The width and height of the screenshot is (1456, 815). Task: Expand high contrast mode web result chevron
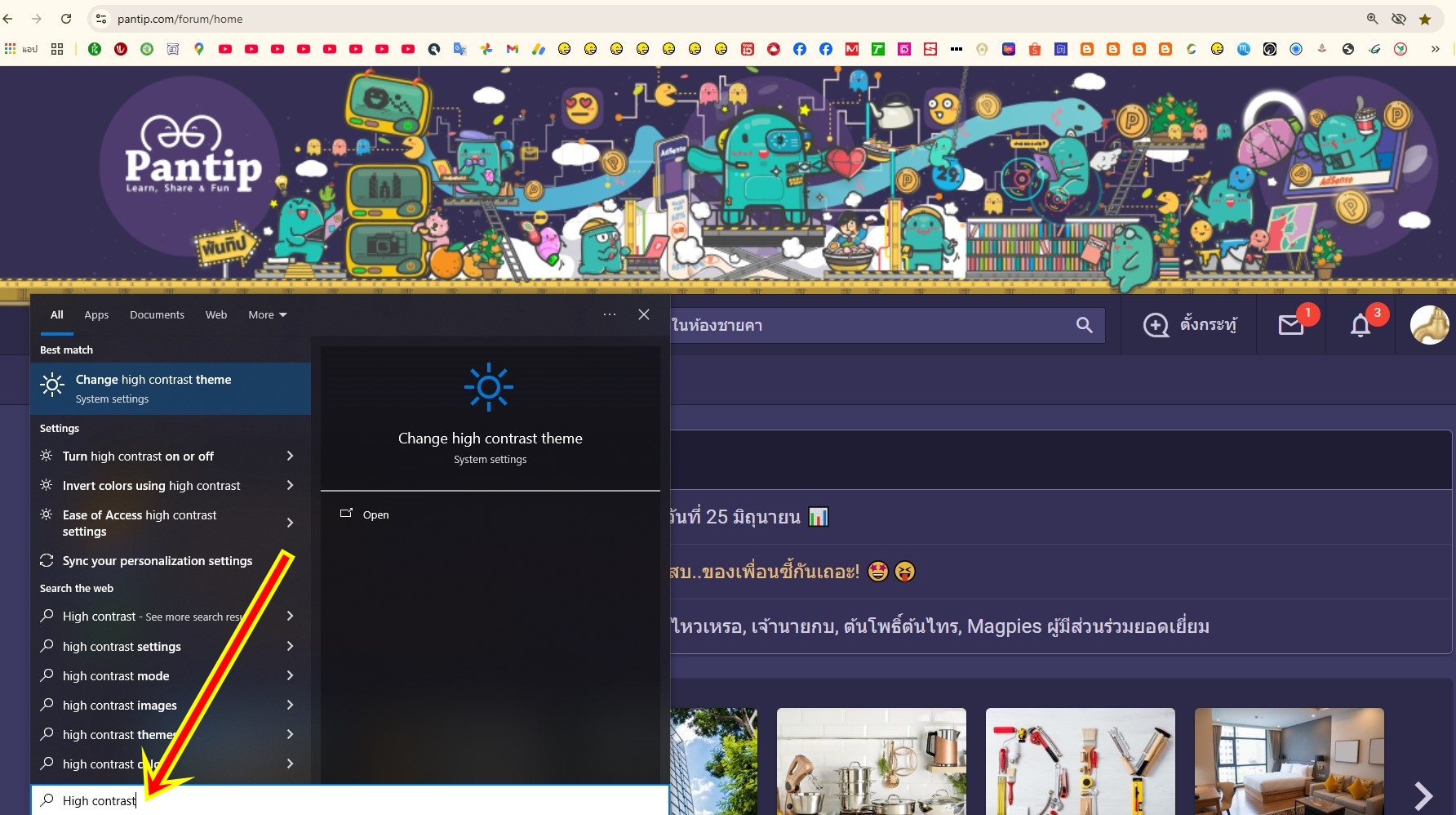tap(290, 675)
